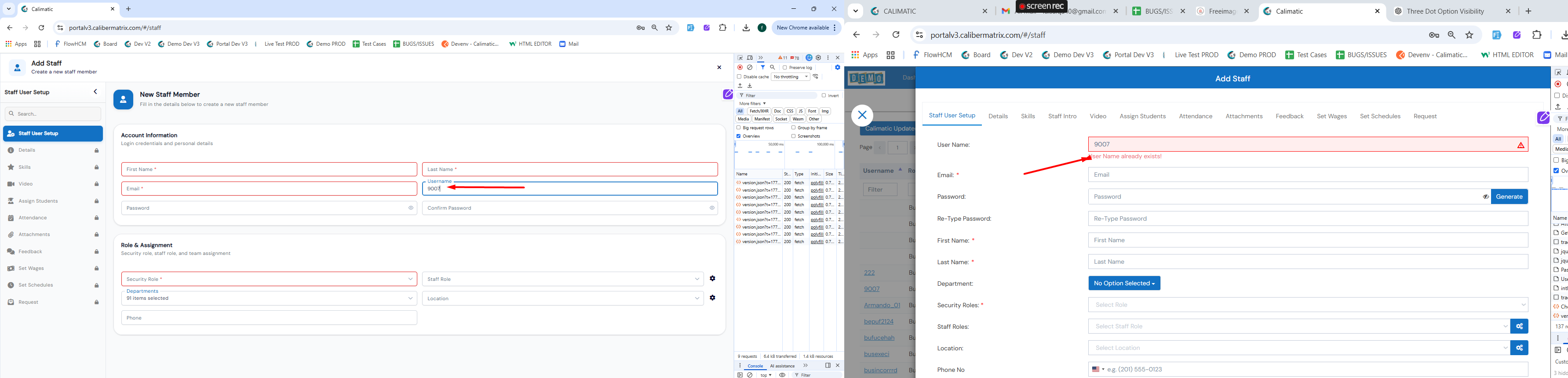The height and width of the screenshot is (378, 1568).
Task: Open the No Option Selected department dropdown
Action: [1123, 283]
